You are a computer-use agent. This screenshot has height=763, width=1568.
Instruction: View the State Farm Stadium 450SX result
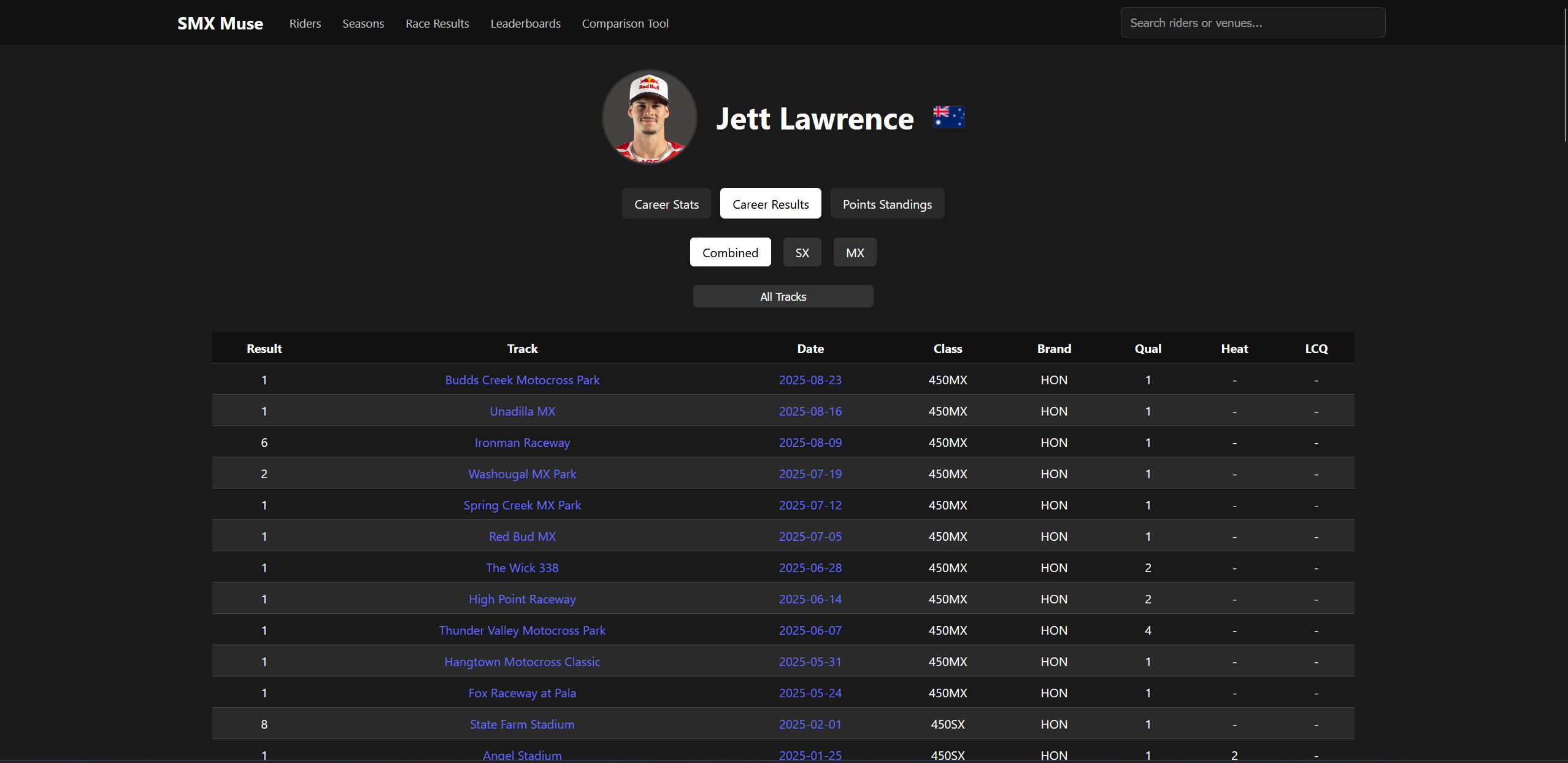521,724
